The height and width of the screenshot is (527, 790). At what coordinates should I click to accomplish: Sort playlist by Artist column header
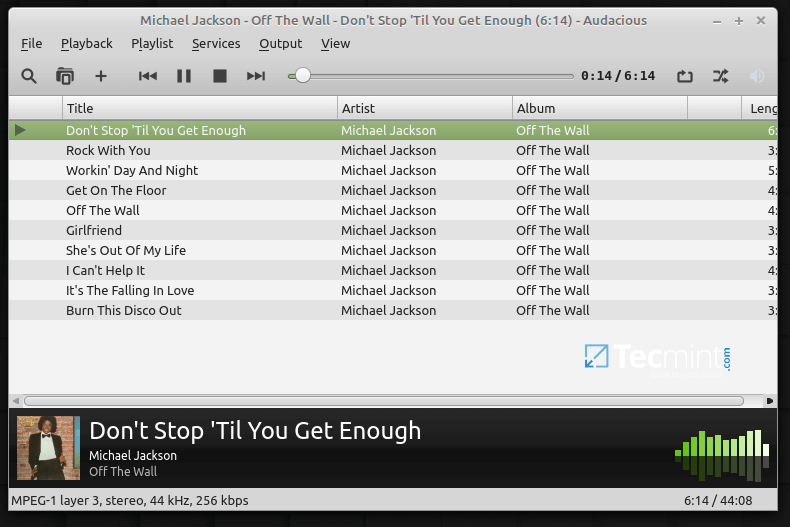pyautogui.click(x=425, y=108)
